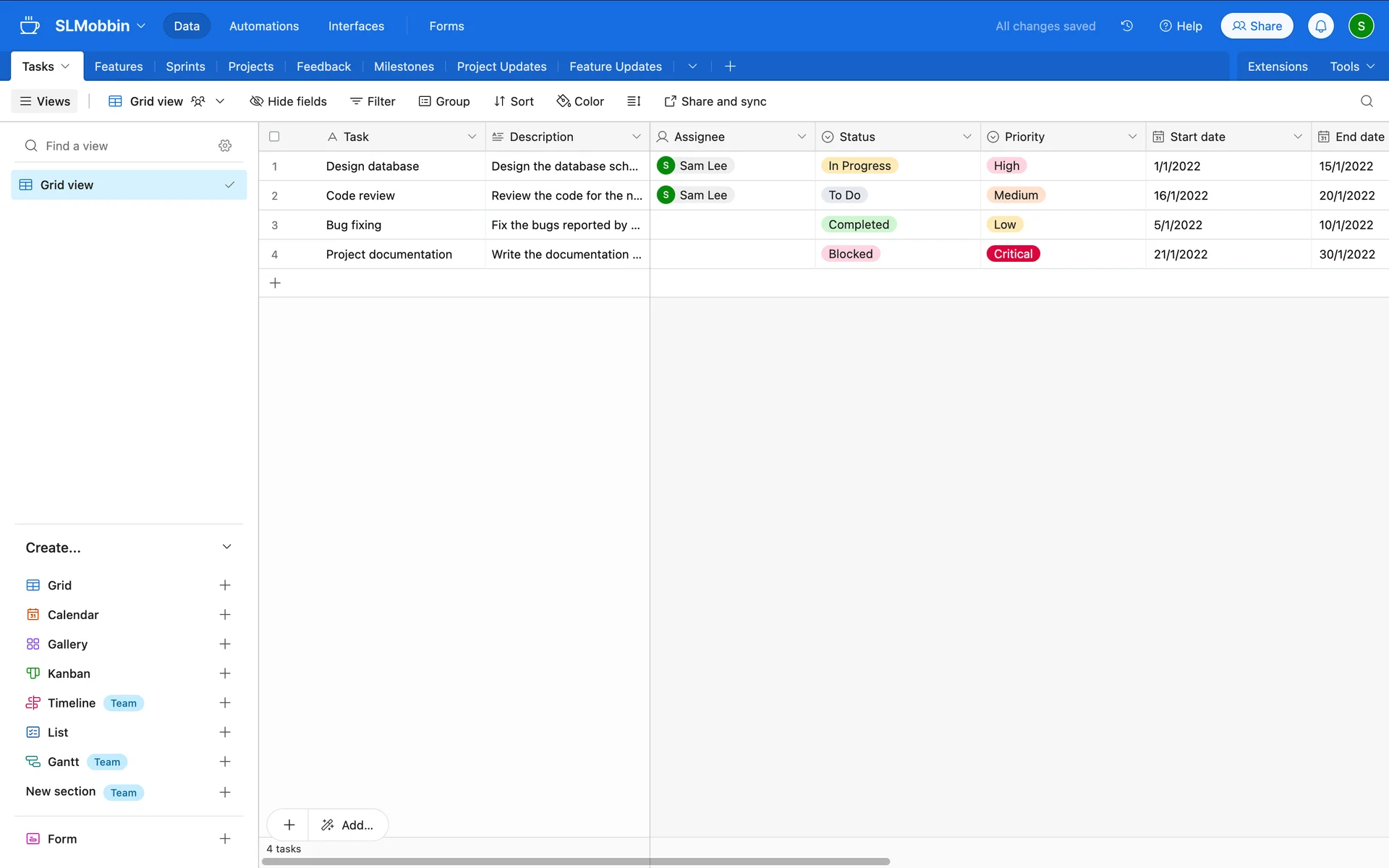Add a new Gantt view

click(x=225, y=762)
